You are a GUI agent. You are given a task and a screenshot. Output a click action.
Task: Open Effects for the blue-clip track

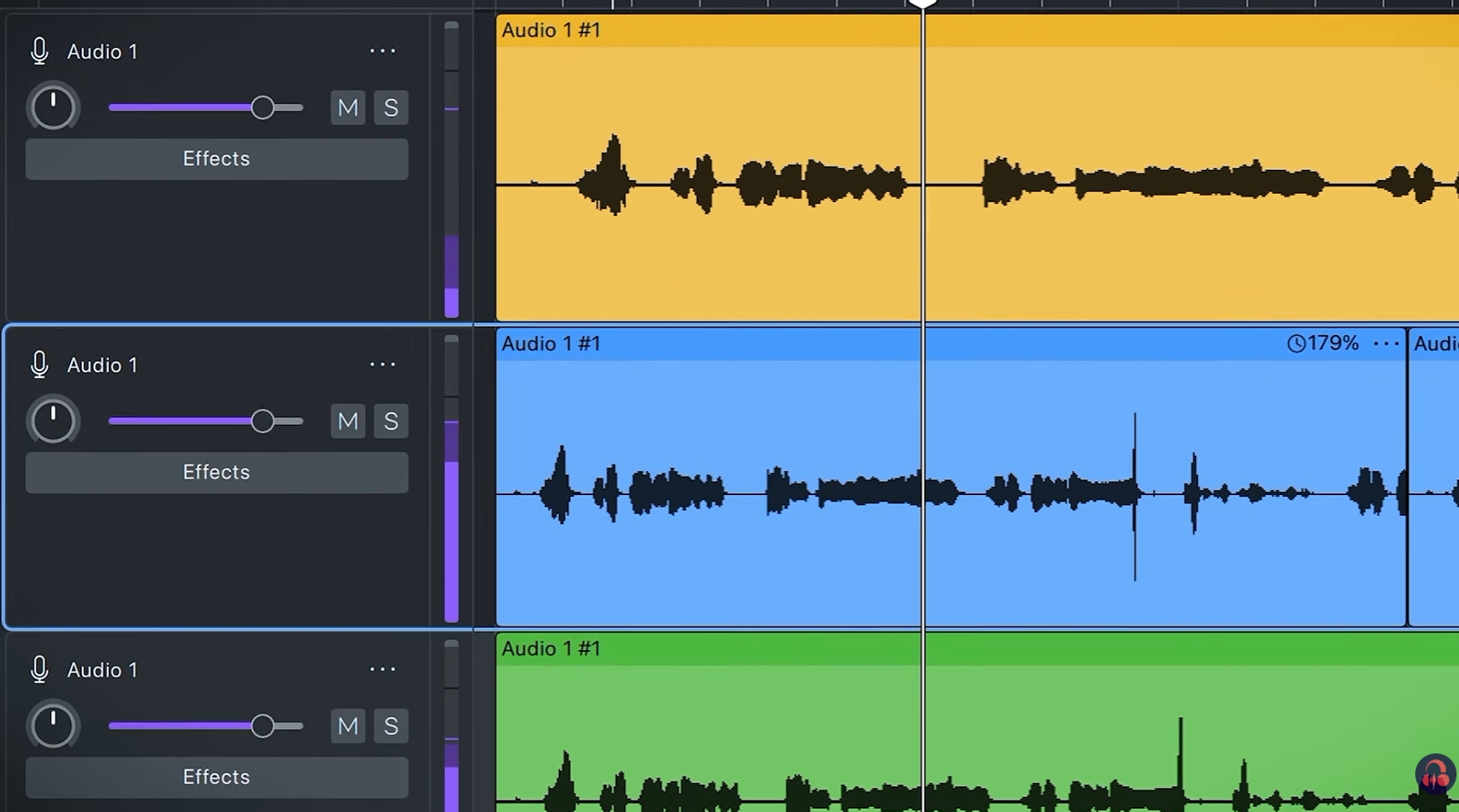click(x=216, y=472)
